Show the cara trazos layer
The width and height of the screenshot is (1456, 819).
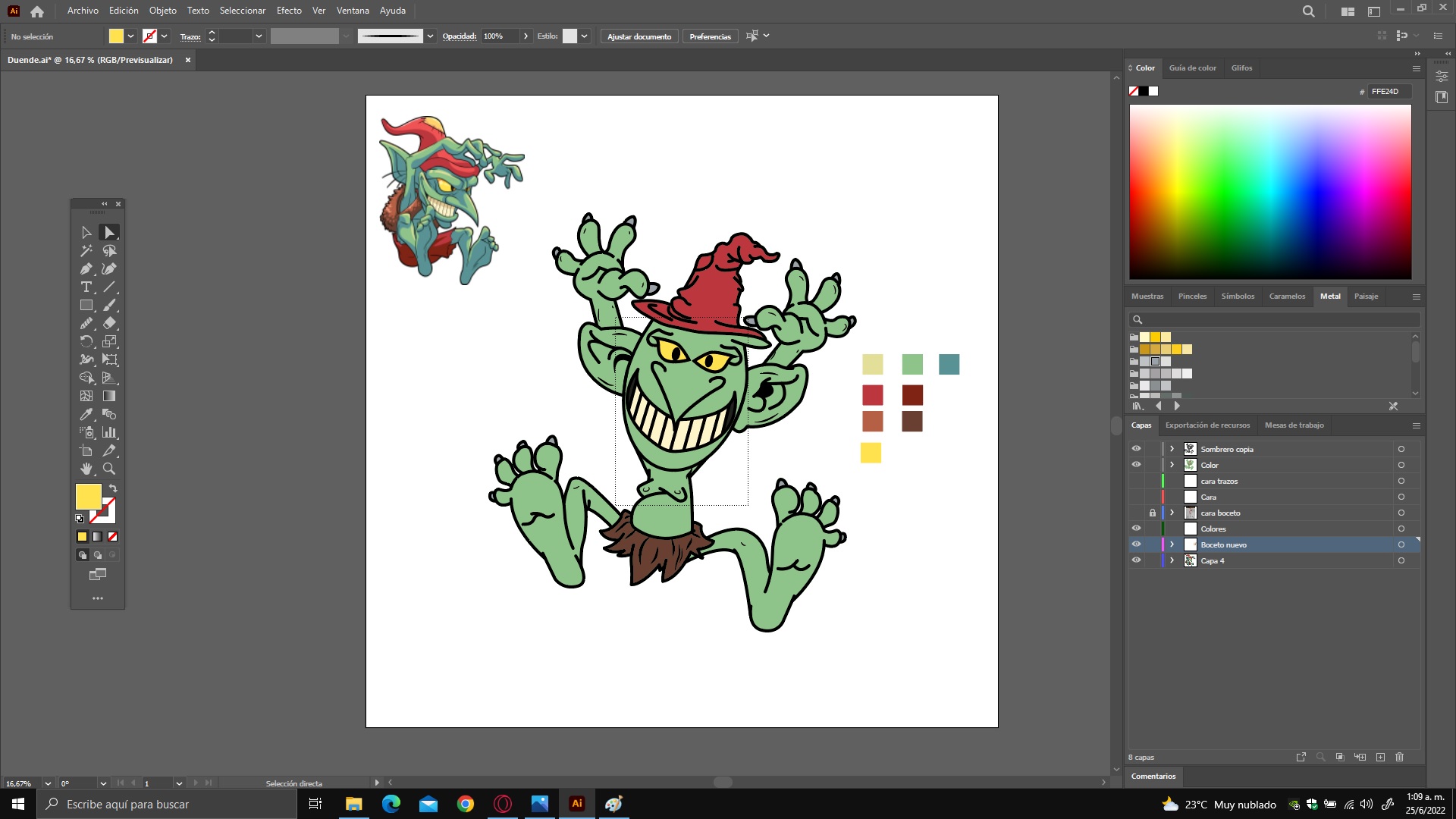[1136, 481]
